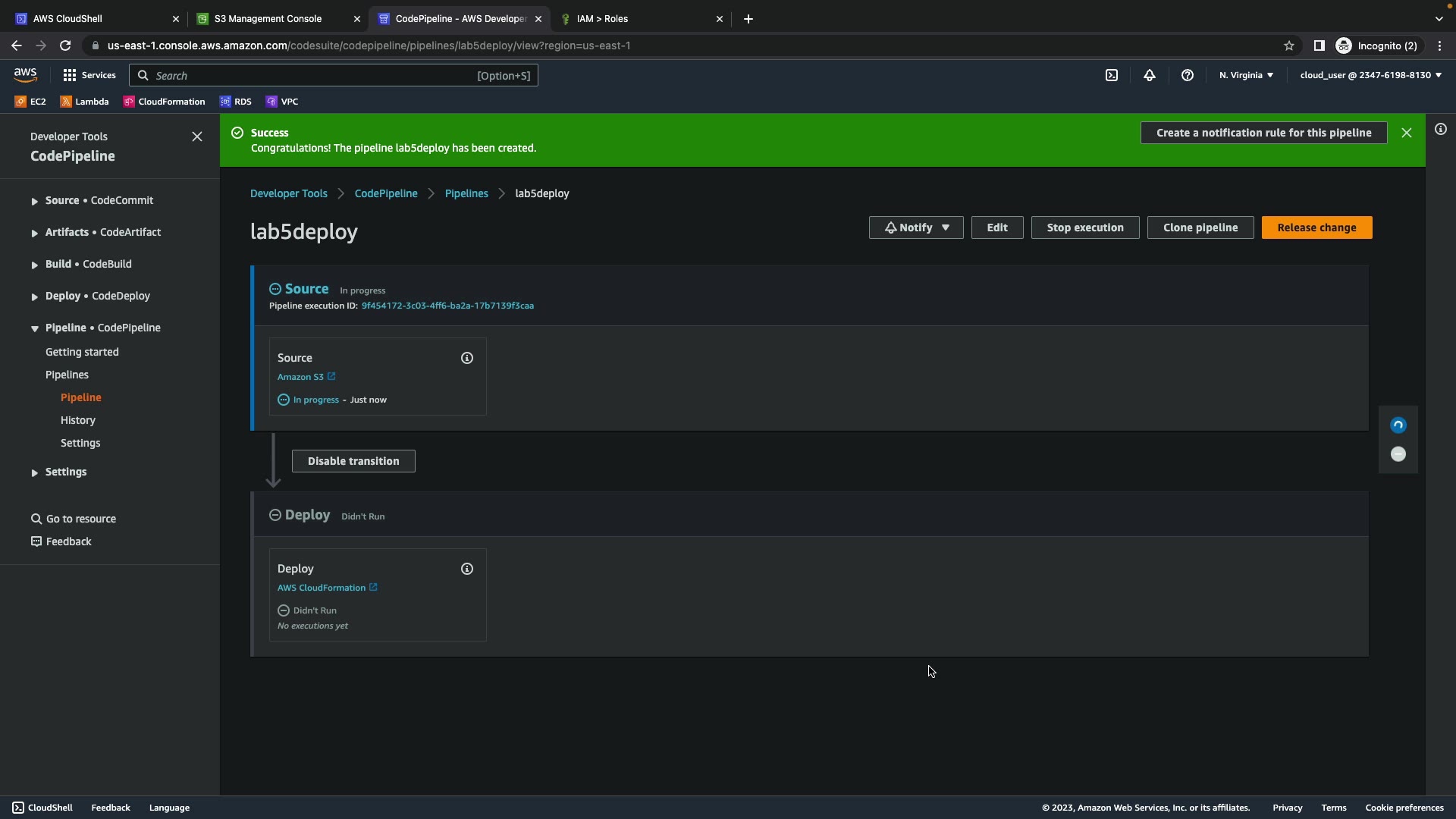
Task: Click the Release change button
Action: tap(1316, 227)
